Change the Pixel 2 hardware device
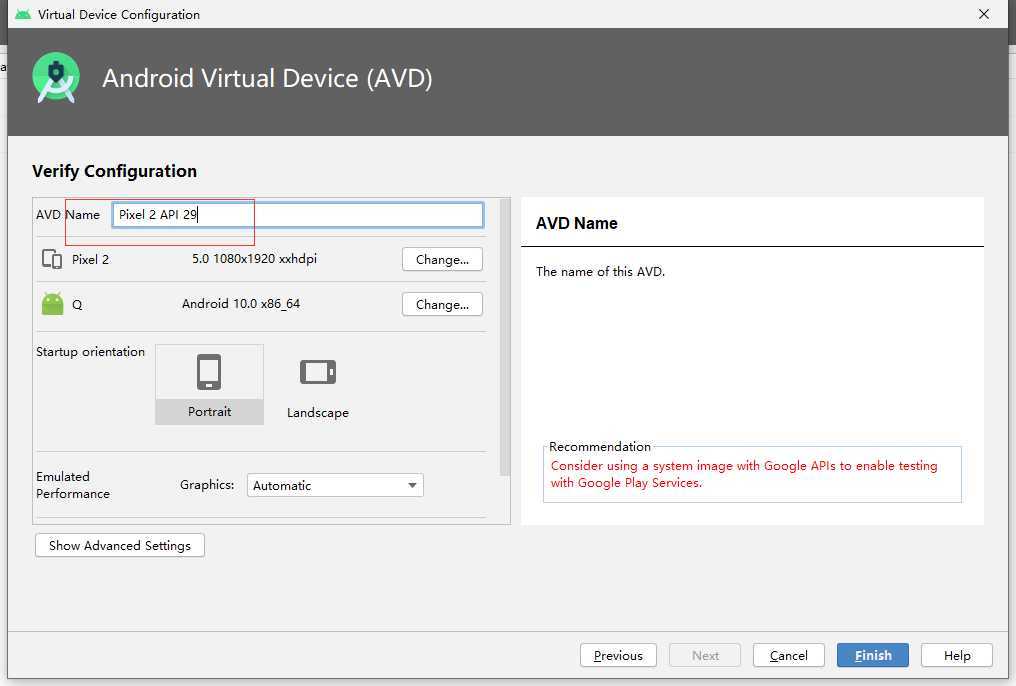Image resolution: width=1016 pixels, height=686 pixels. tap(442, 259)
